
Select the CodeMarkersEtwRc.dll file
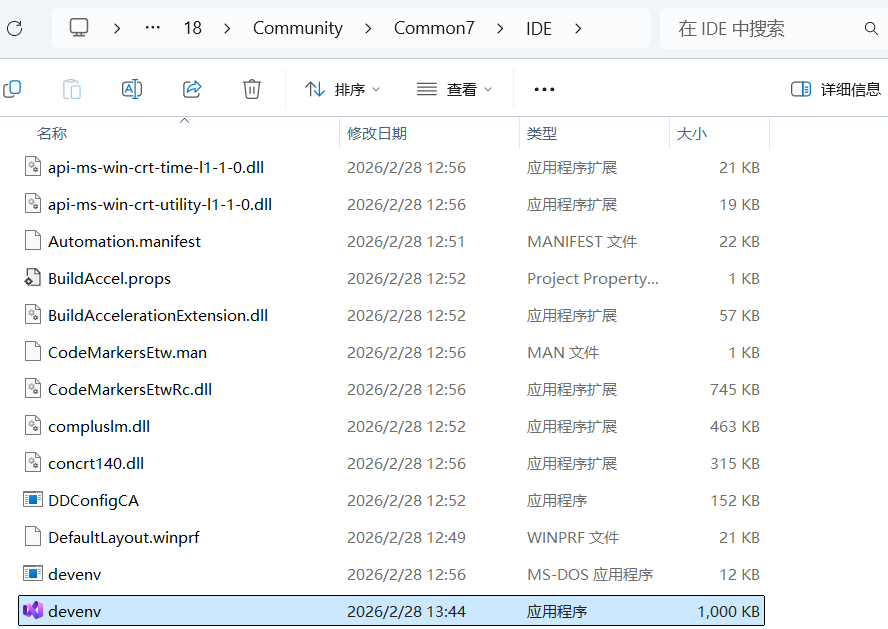391,390
